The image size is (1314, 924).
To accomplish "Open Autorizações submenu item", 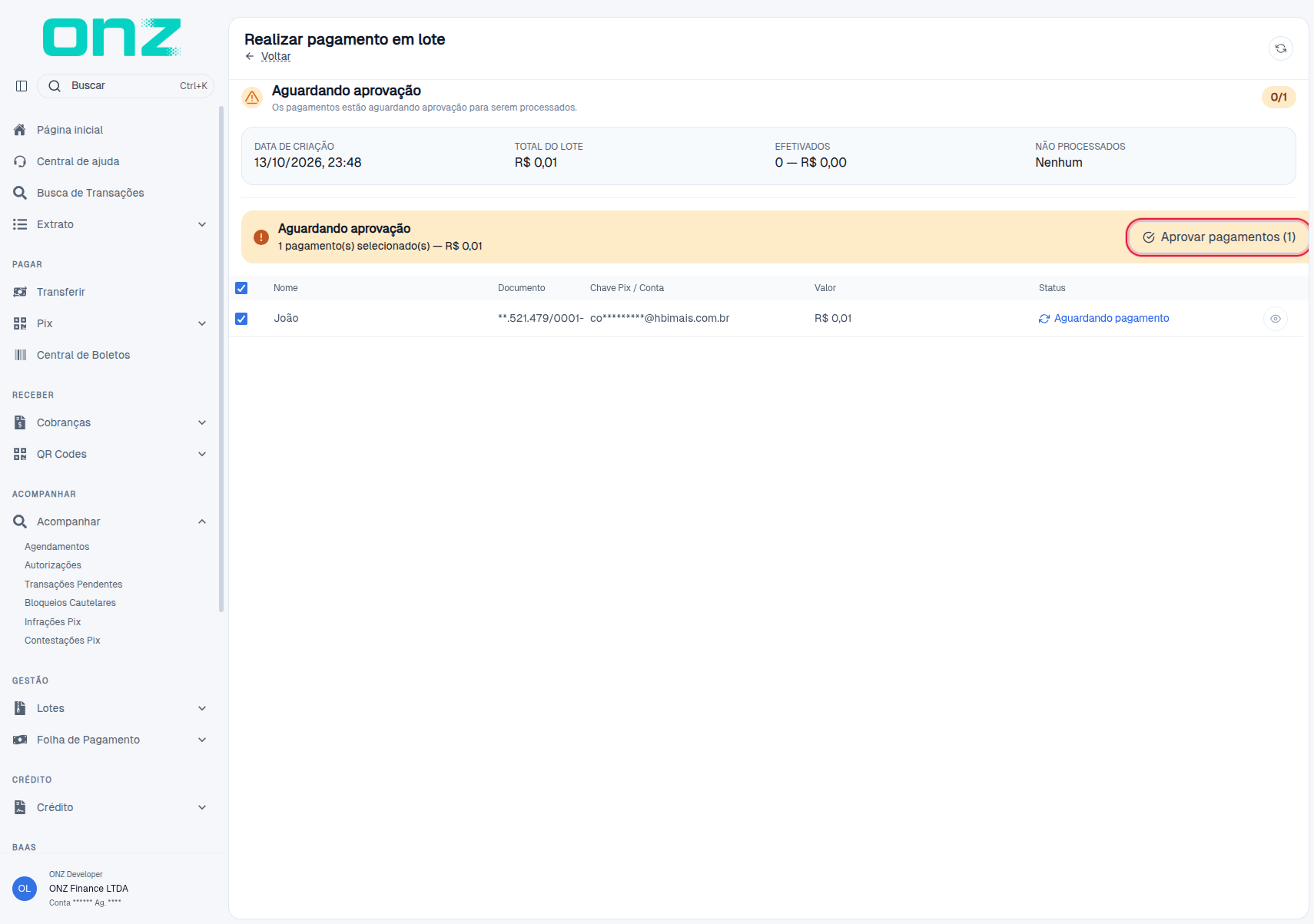I will (x=53, y=565).
